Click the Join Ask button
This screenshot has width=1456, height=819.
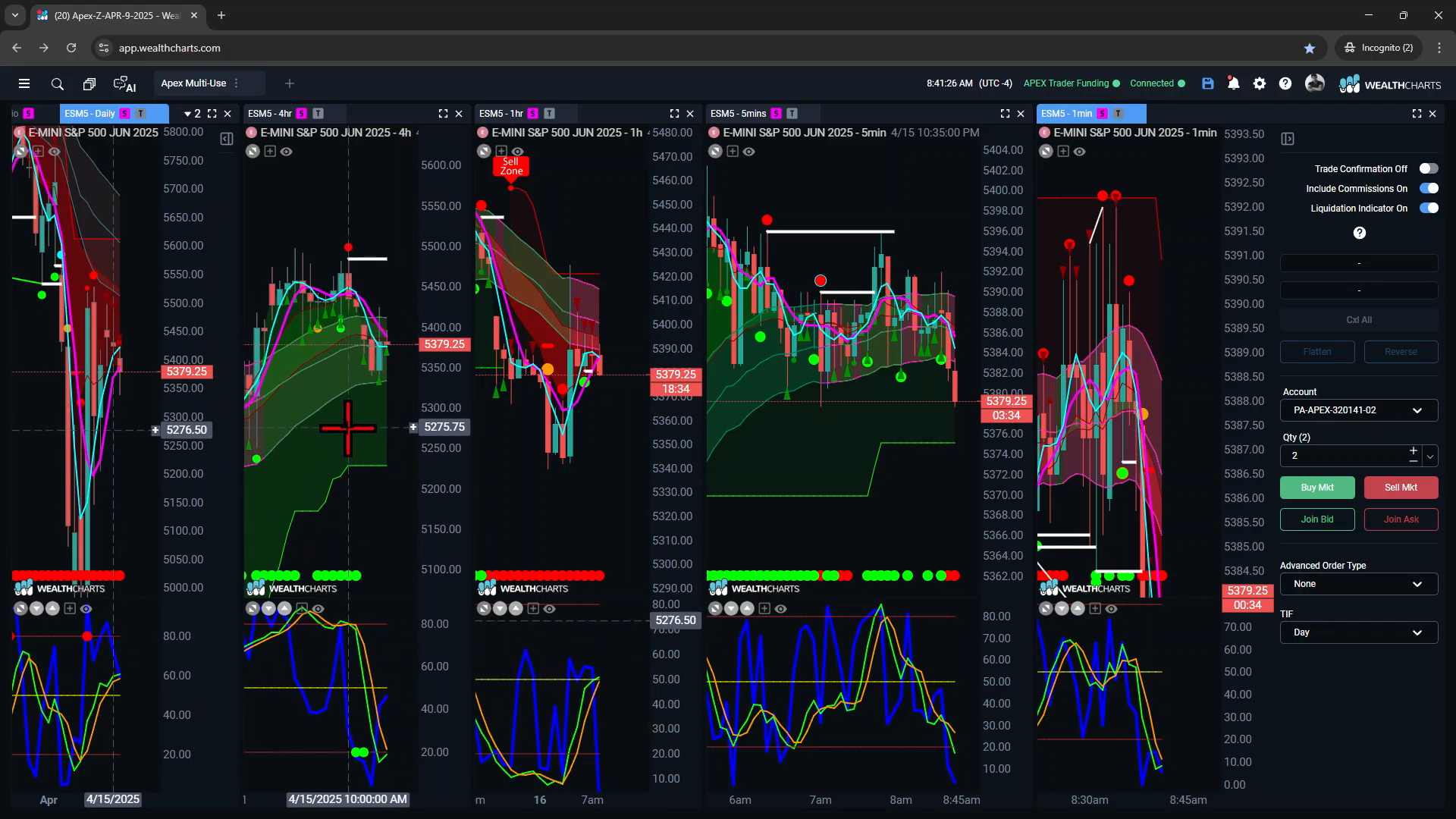point(1401,519)
